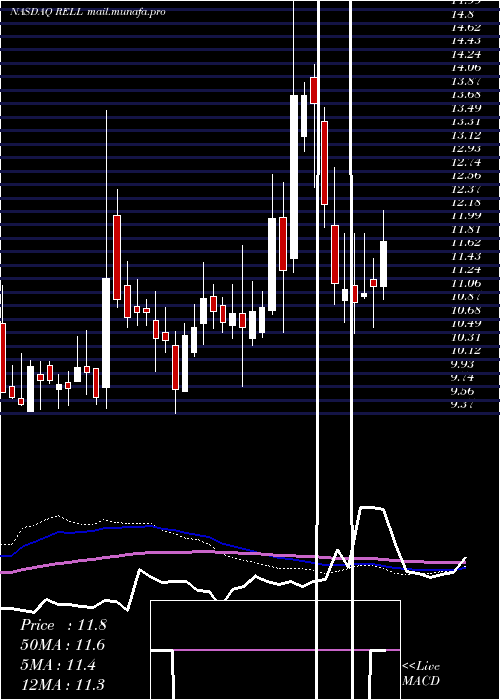Click the 12.93 price axis label

(x=466, y=149)
